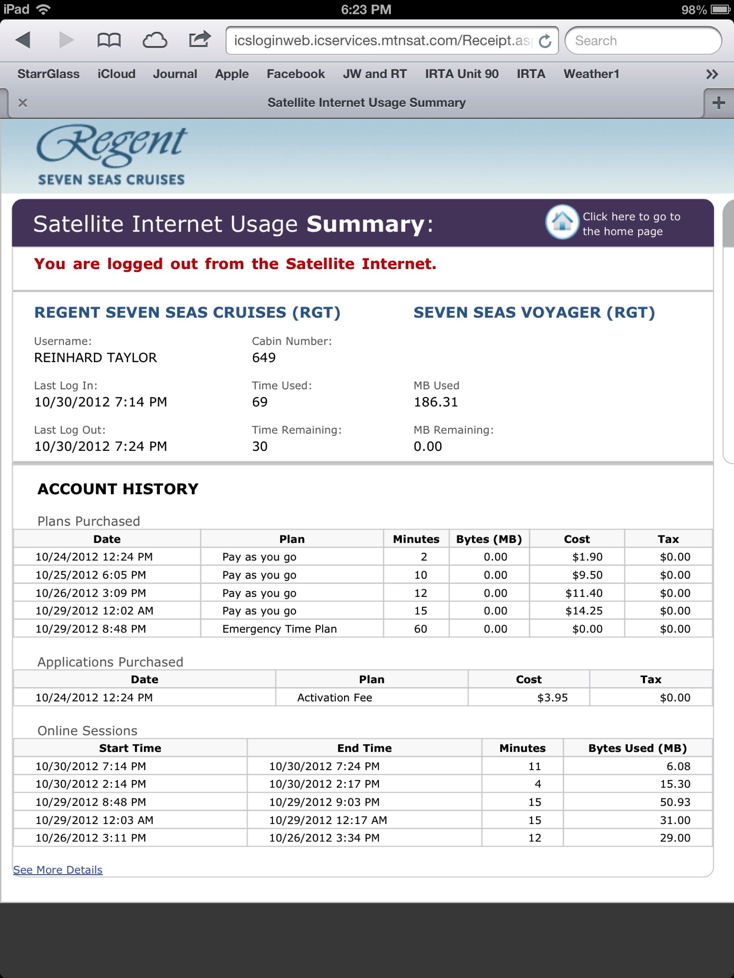Tap the Wi-Fi icon in status bar
Image resolution: width=734 pixels, height=978 pixels.
pyautogui.click(x=43, y=9)
